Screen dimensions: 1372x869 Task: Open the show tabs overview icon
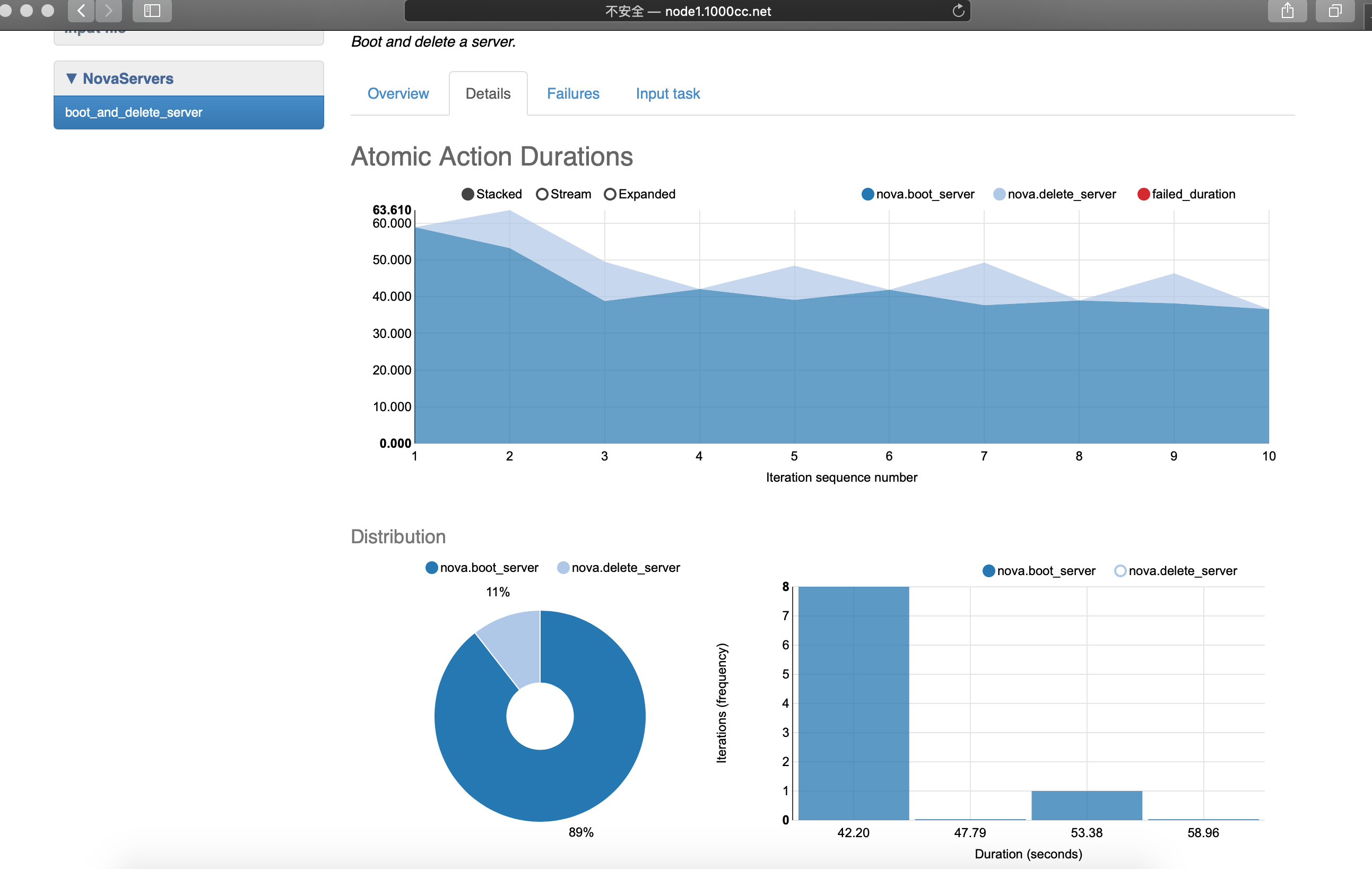pyautogui.click(x=1334, y=10)
